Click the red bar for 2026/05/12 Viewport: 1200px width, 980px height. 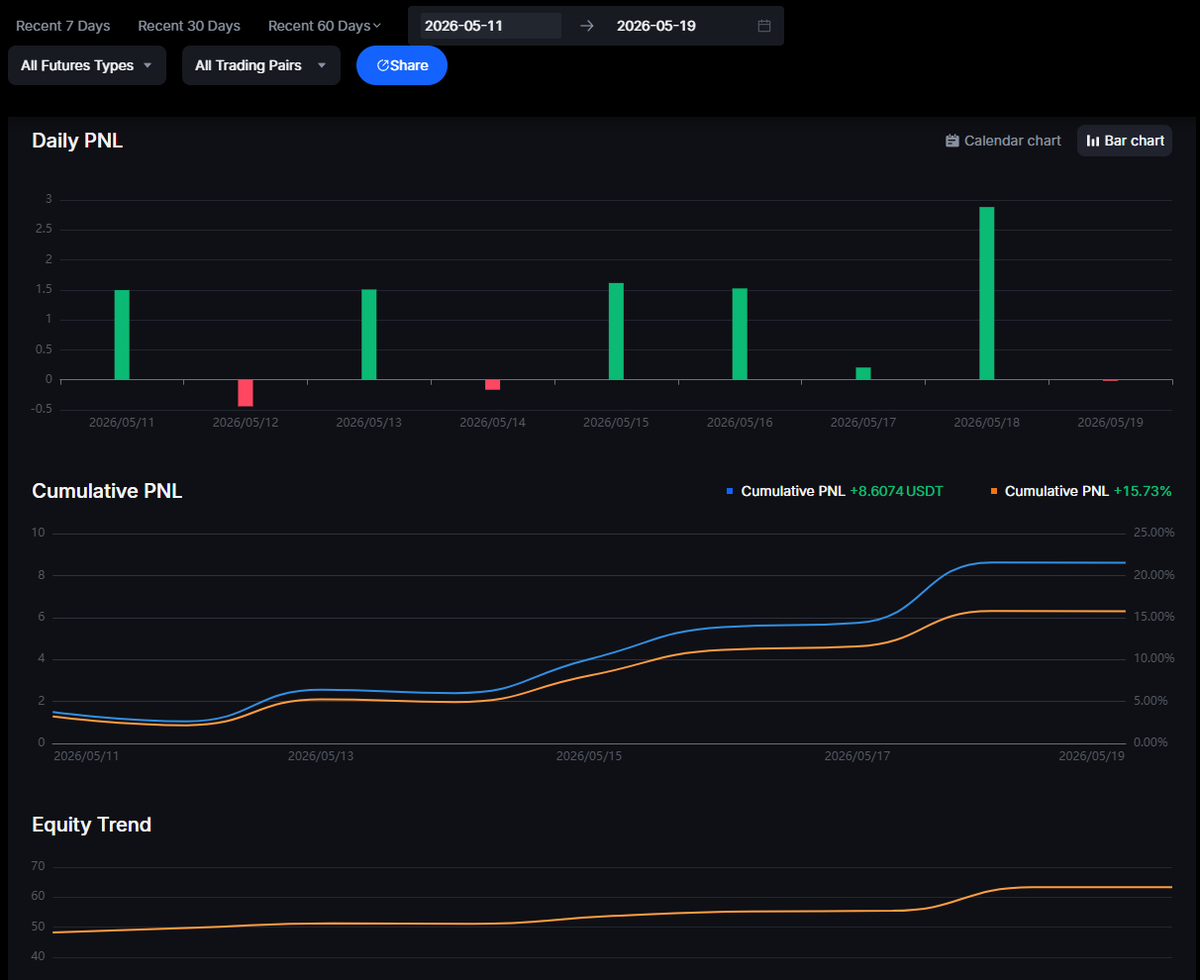point(245,393)
